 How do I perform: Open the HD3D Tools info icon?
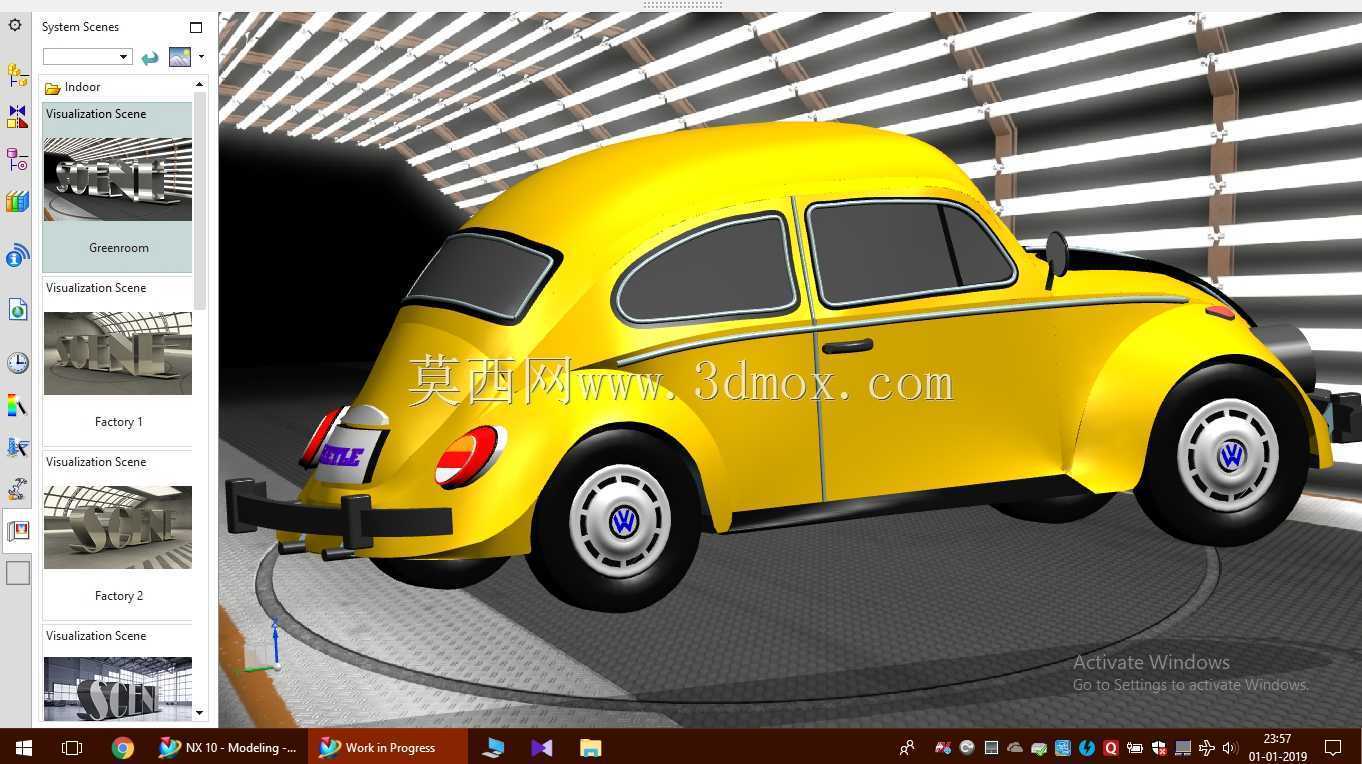coord(17,256)
